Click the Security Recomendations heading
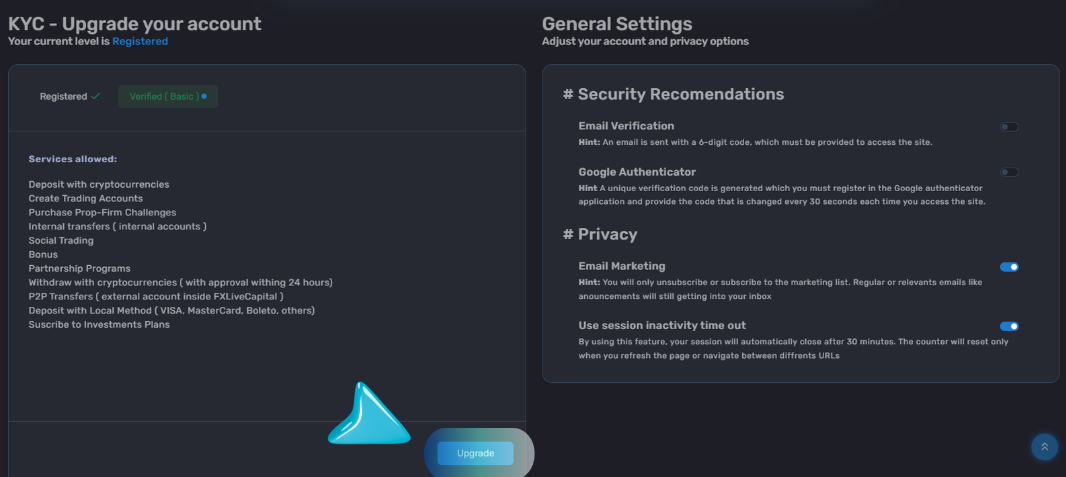Viewport: 1066px width, 477px height. point(673,94)
